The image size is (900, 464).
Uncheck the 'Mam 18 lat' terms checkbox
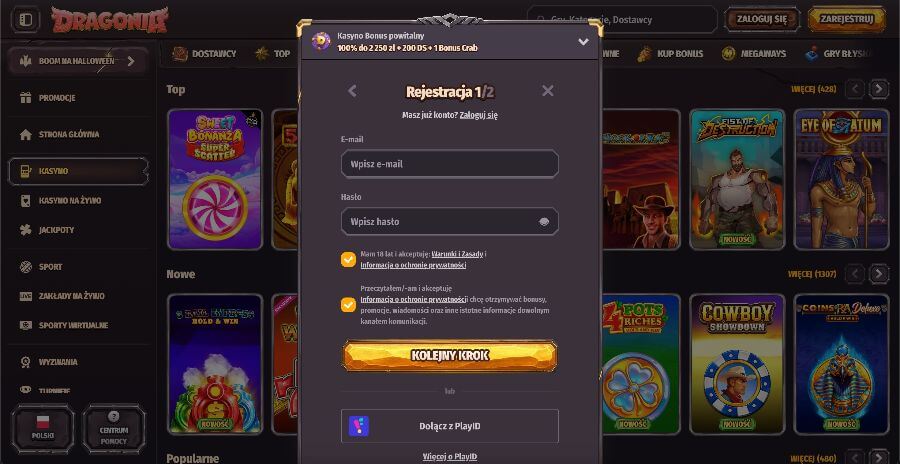tap(348, 260)
